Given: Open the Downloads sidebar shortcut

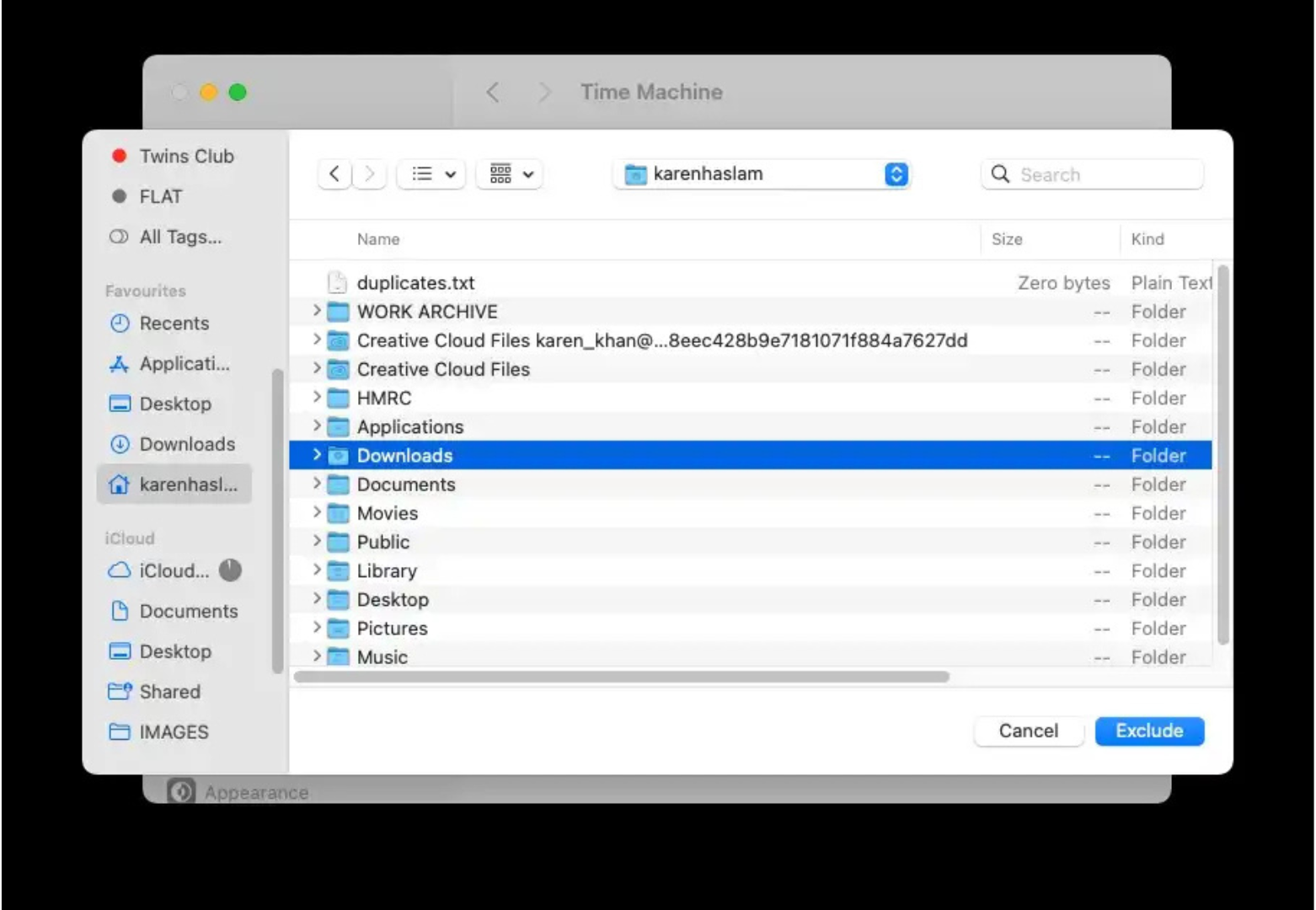Looking at the screenshot, I should click(x=186, y=444).
